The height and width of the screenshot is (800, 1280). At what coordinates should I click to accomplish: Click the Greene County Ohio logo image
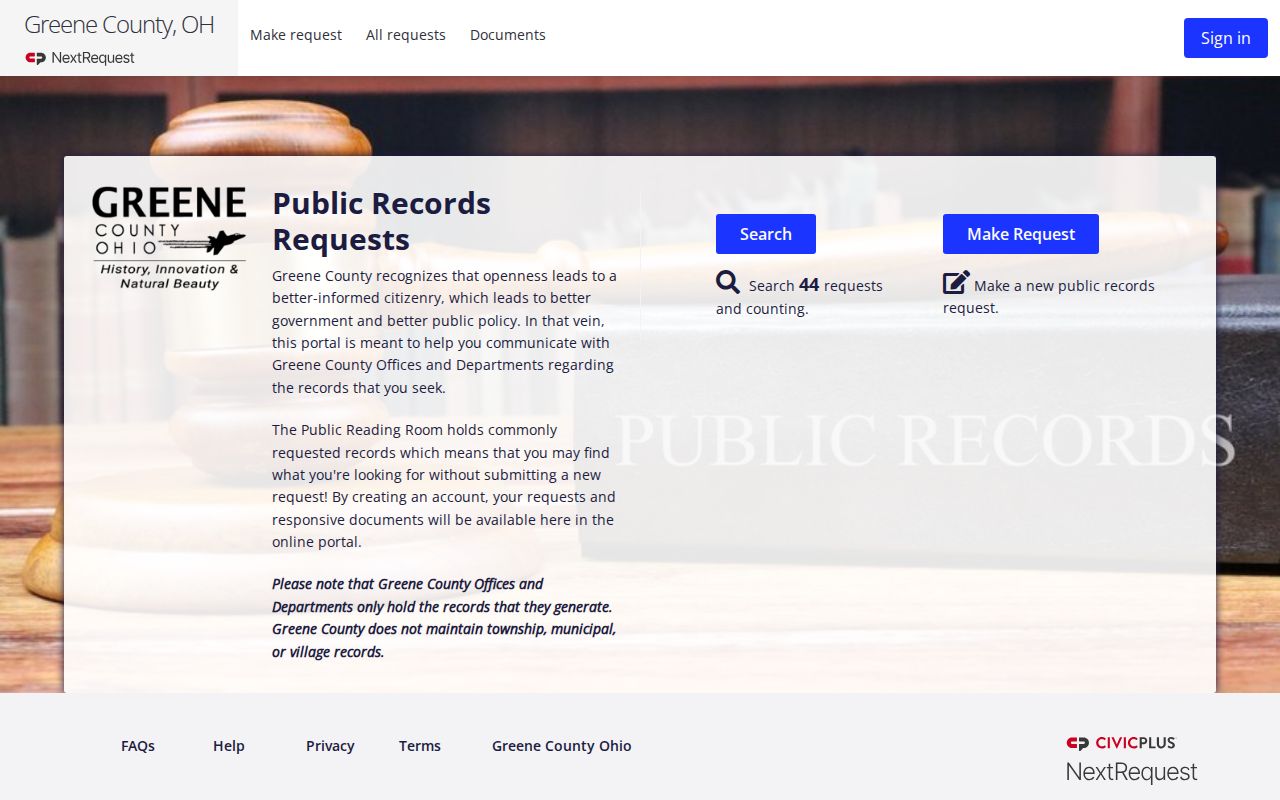(x=169, y=238)
